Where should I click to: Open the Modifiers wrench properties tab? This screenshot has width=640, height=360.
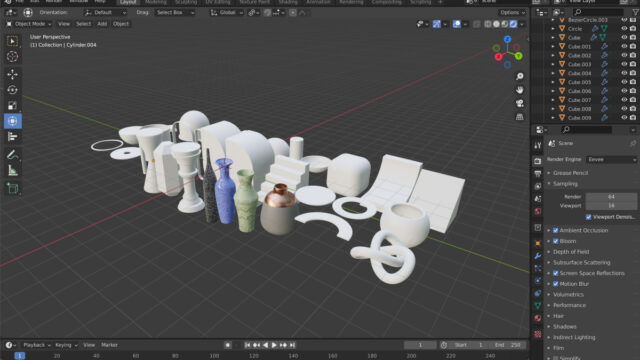tap(538, 256)
